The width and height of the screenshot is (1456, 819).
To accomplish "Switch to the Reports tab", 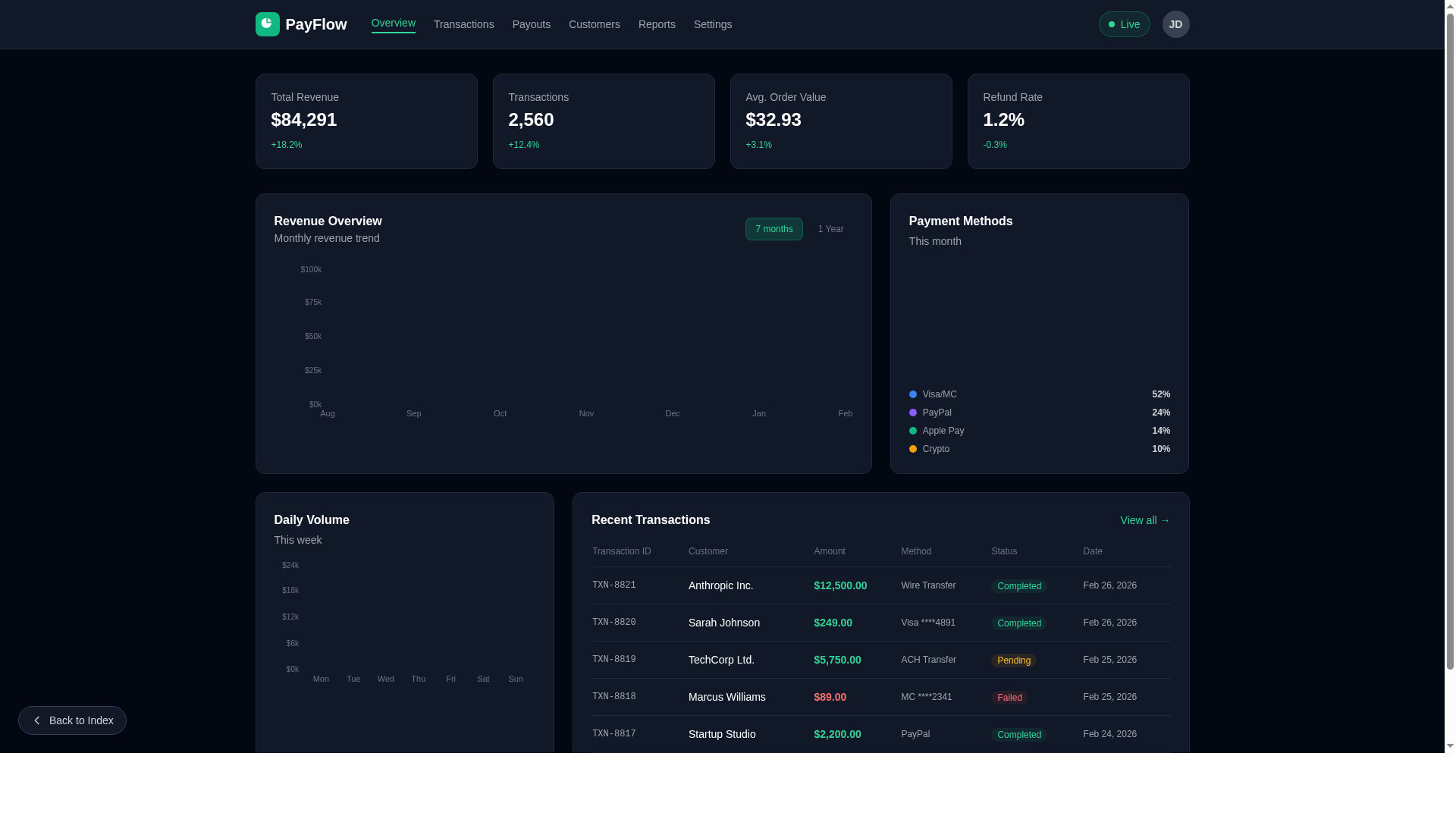I will pos(657,24).
